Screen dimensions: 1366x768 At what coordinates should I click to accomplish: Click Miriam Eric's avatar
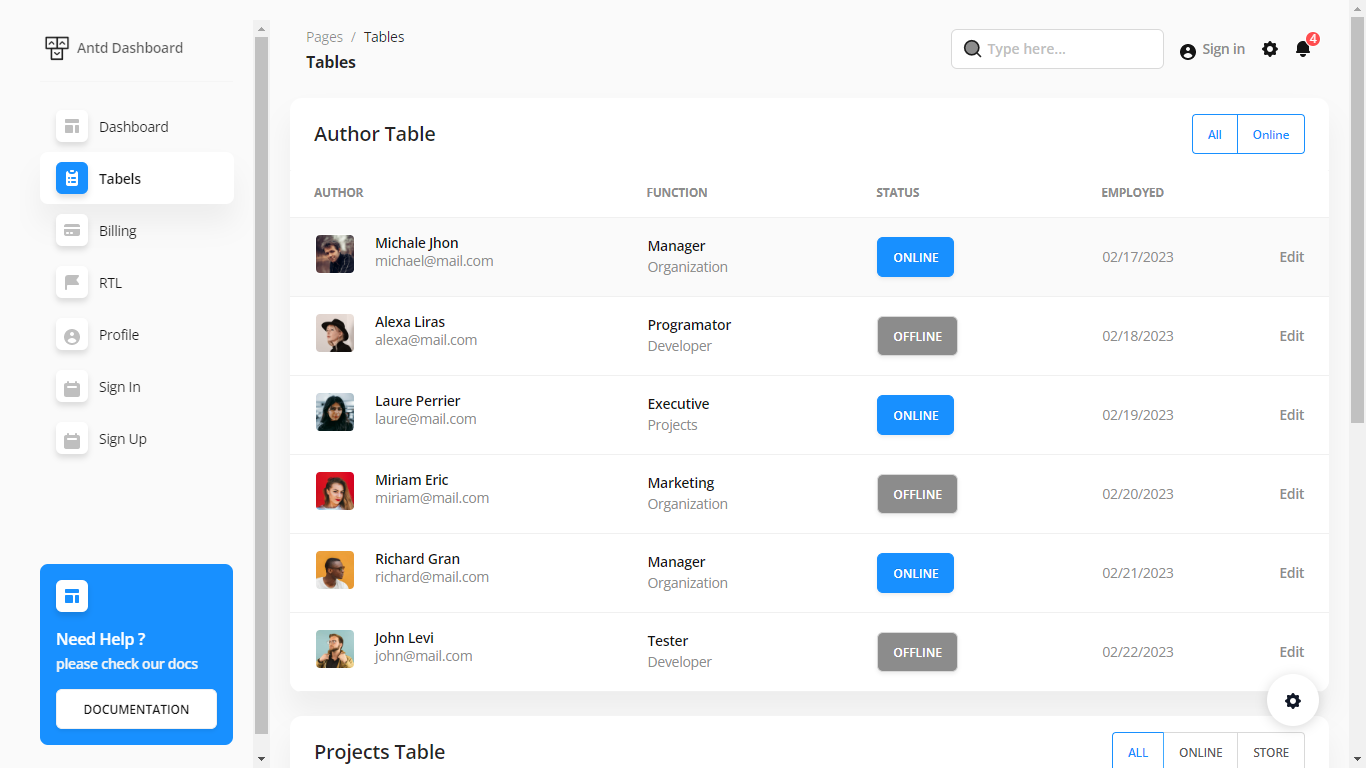pyautogui.click(x=335, y=491)
